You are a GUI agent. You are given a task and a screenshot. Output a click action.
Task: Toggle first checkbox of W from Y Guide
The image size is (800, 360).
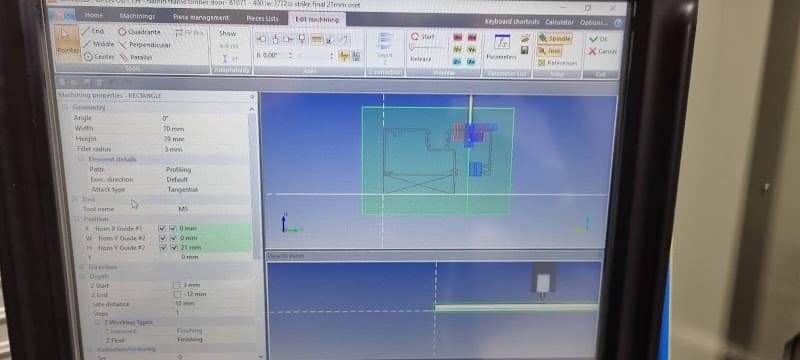click(x=162, y=238)
